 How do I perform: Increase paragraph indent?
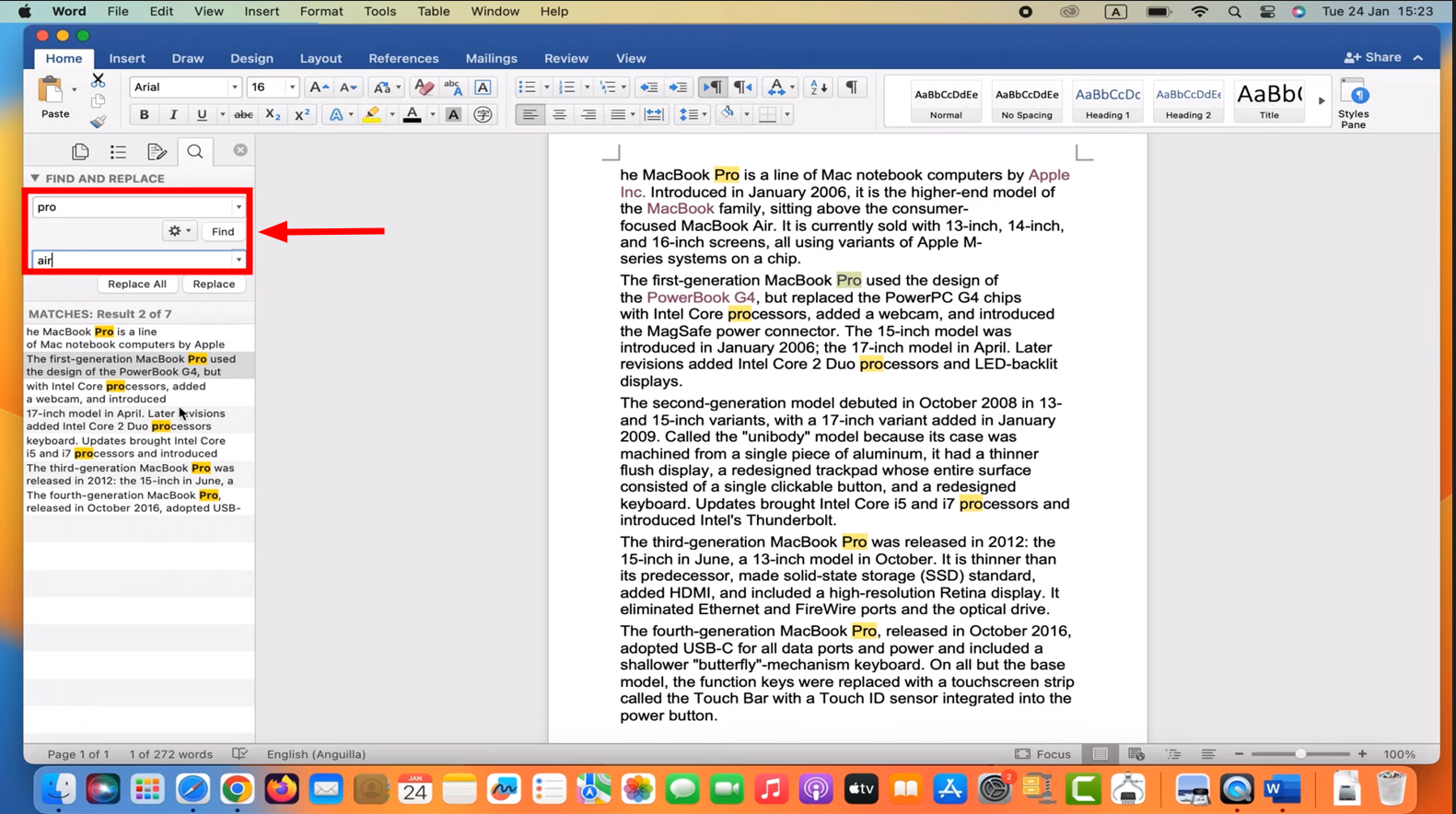pos(678,87)
